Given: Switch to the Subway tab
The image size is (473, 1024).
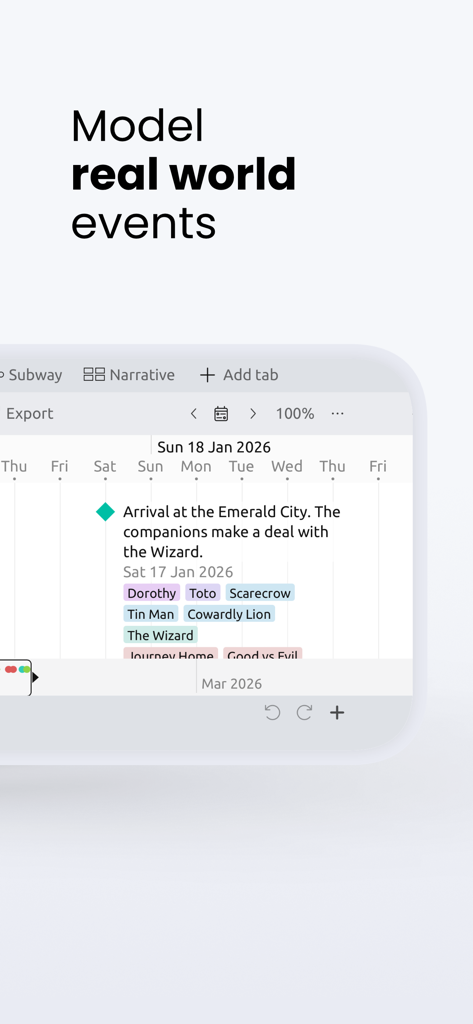Looking at the screenshot, I should point(31,375).
